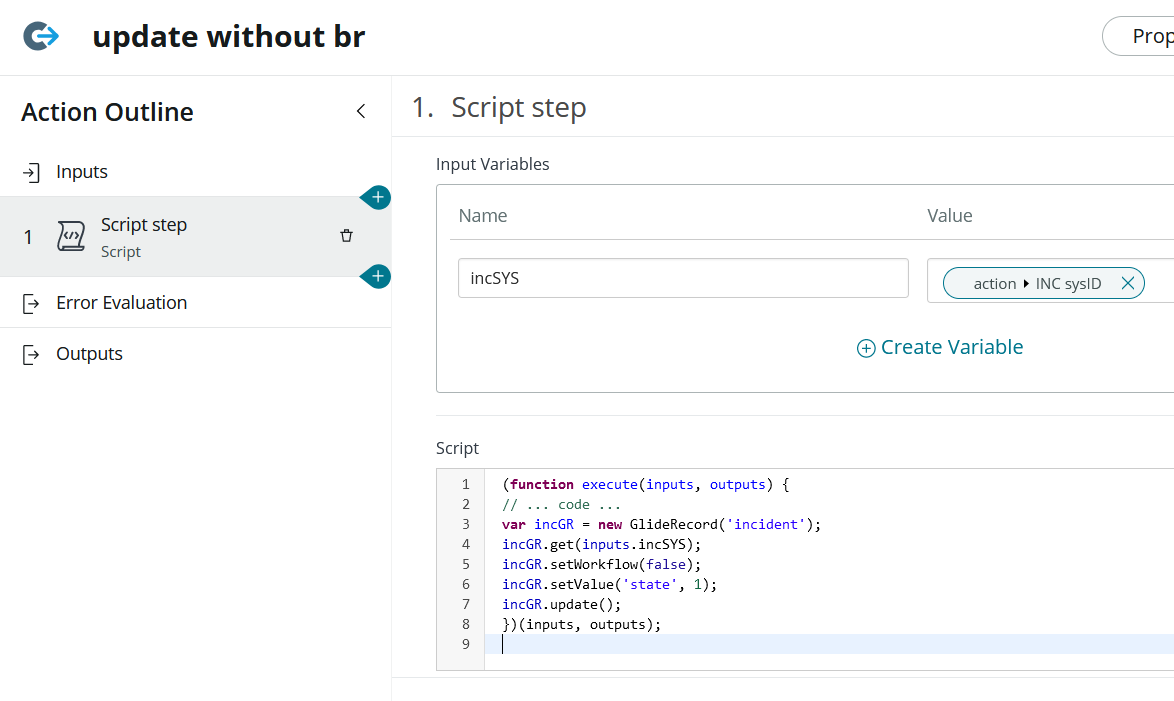Viewport: 1174px width, 701px height.
Task: Click the Value column header
Action: [x=949, y=216]
